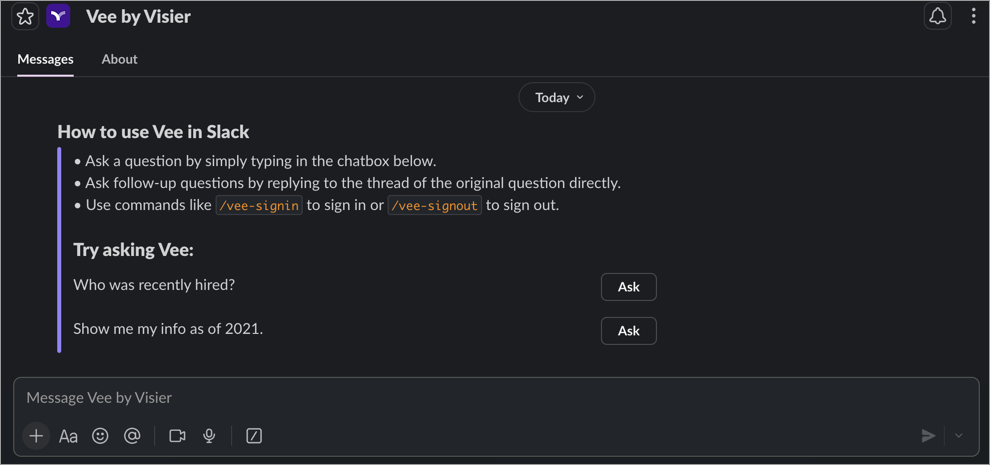Viewport: 990px width, 465px height.
Task: Open the Today date dropdown
Action: [557, 98]
